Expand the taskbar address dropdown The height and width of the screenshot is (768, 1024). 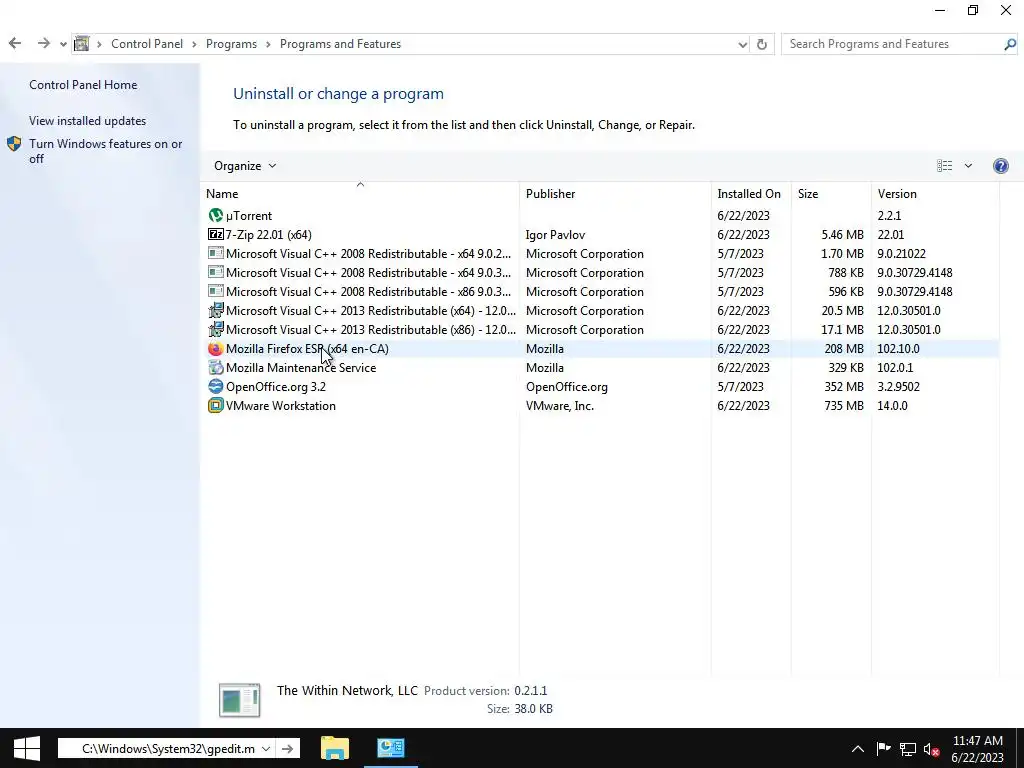click(266, 748)
